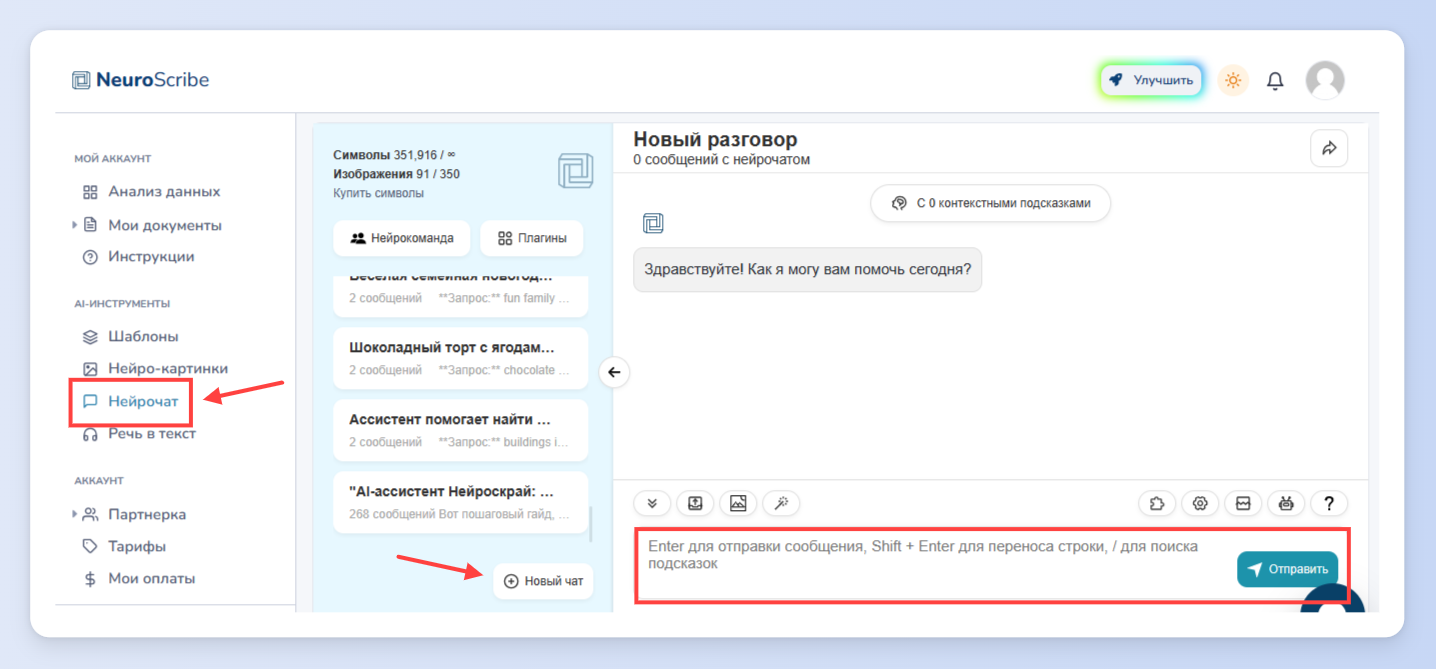
Task: Select Нейро-картинки in the sidebar
Action: click(155, 369)
